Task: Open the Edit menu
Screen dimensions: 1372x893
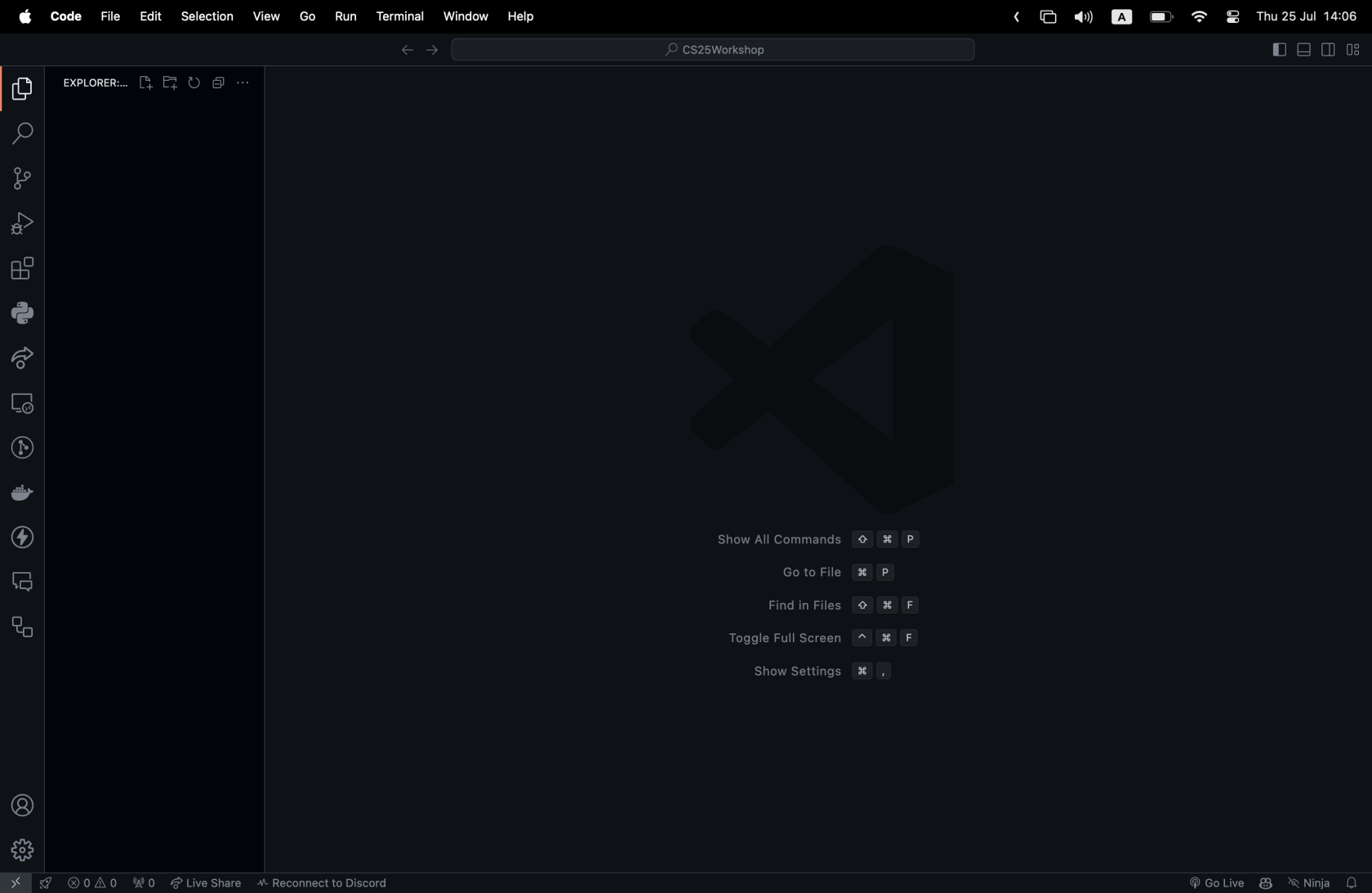Action: click(150, 16)
